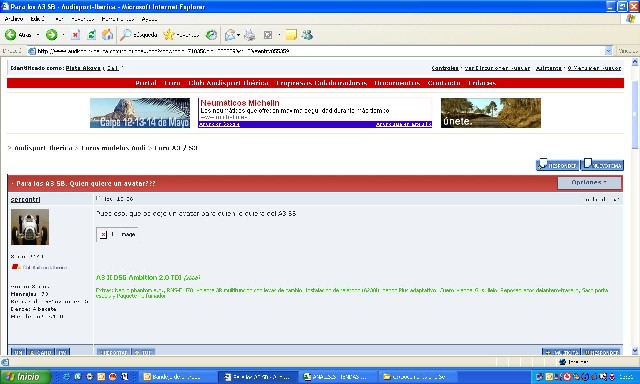Open the sercontri user profile link
Screen dimensions: 640x384
[25, 199]
